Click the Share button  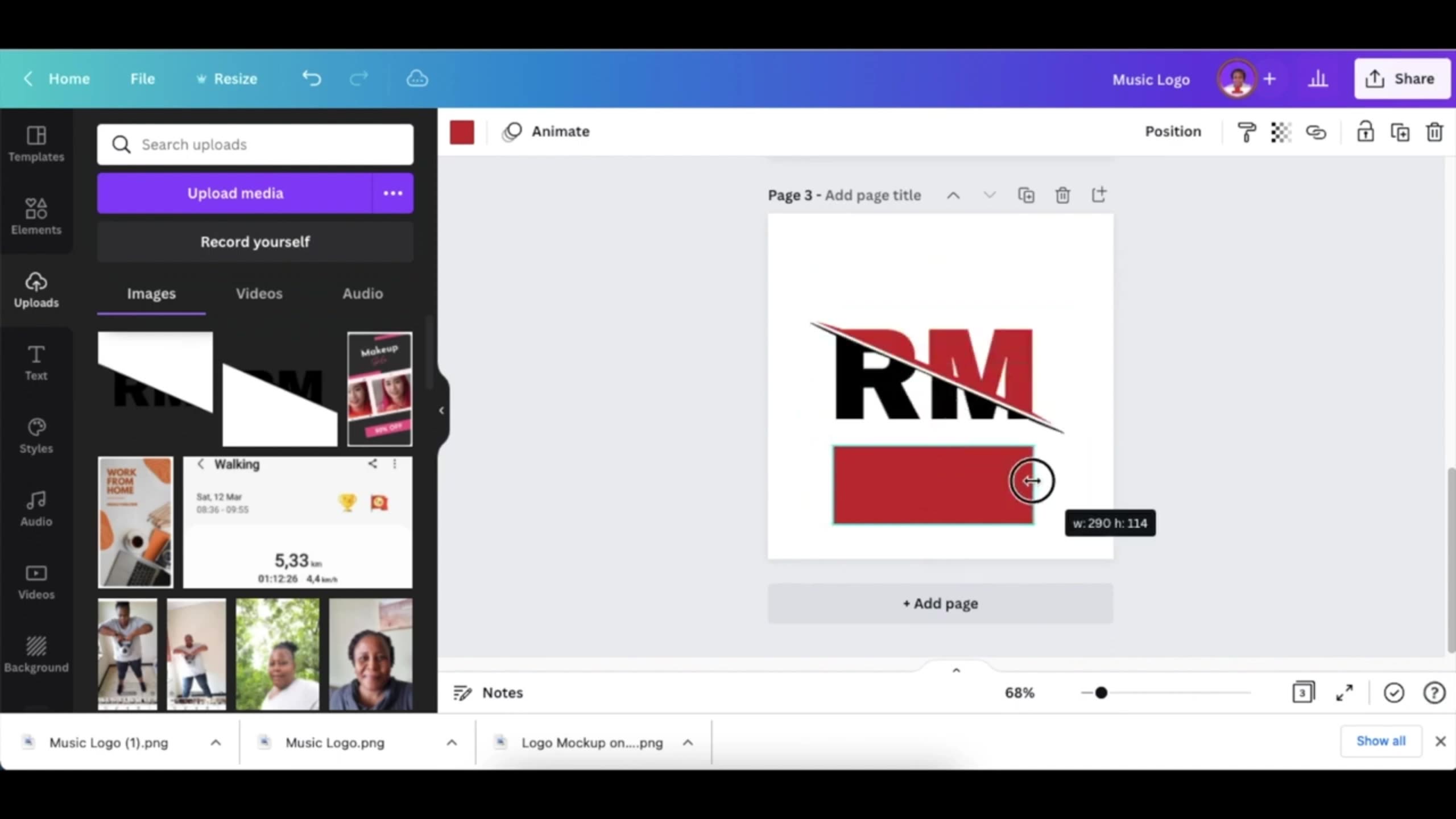coord(1402,78)
